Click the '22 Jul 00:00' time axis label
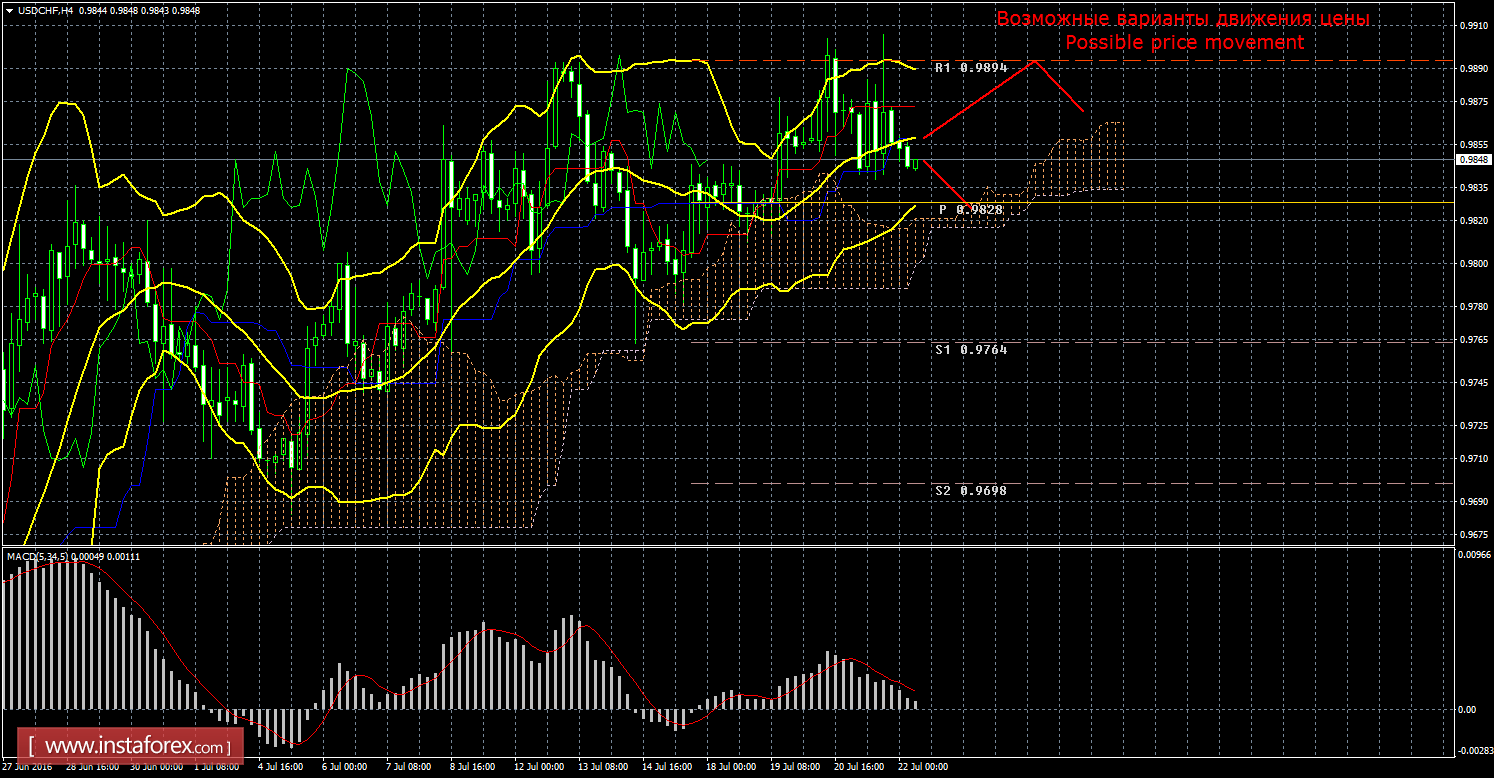The image size is (1494, 778). (x=922, y=768)
